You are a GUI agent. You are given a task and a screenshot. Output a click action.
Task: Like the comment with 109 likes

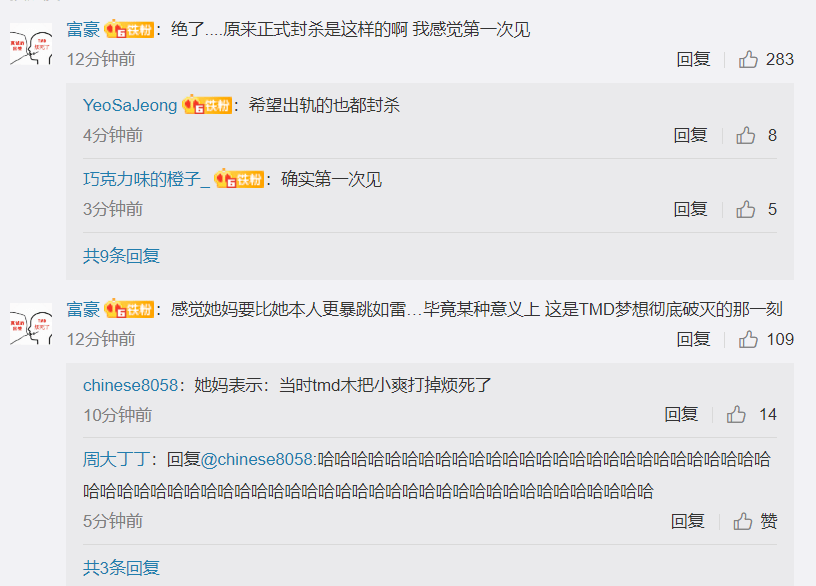[x=748, y=339]
